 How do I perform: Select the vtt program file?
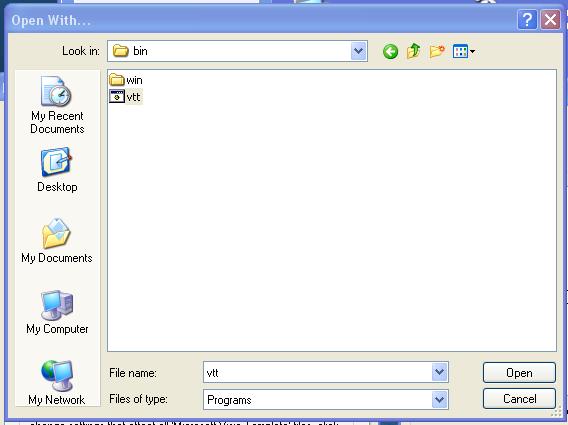point(125,97)
